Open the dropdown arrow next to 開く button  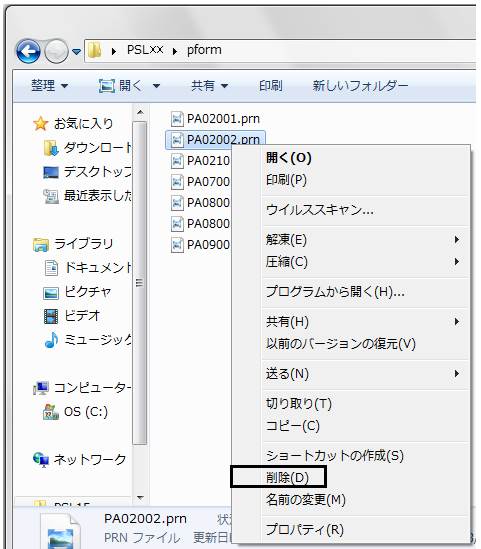click(156, 86)
